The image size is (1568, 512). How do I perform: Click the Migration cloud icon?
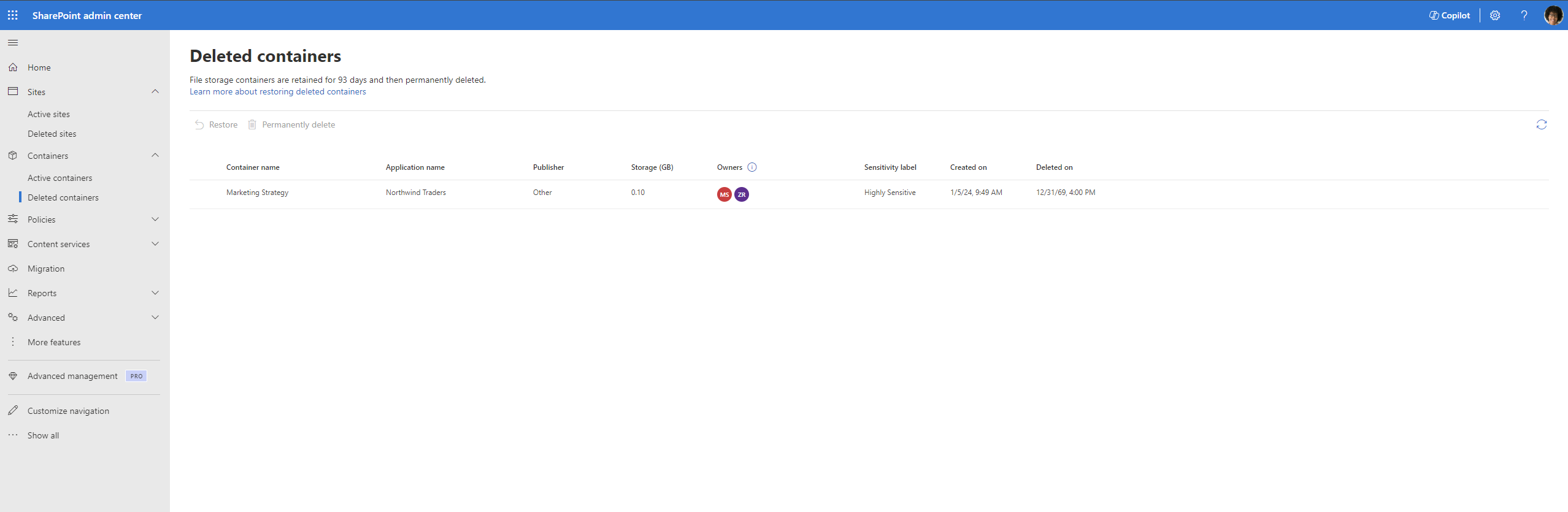click(13, 269)
